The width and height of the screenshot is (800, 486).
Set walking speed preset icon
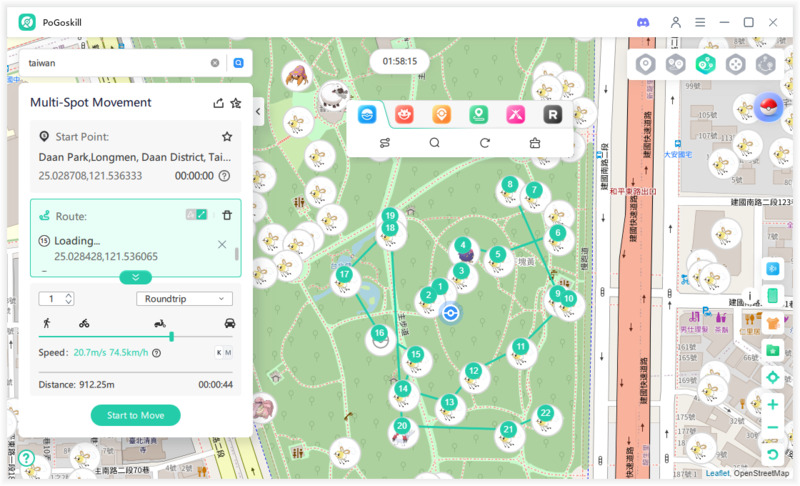point(47,323)
